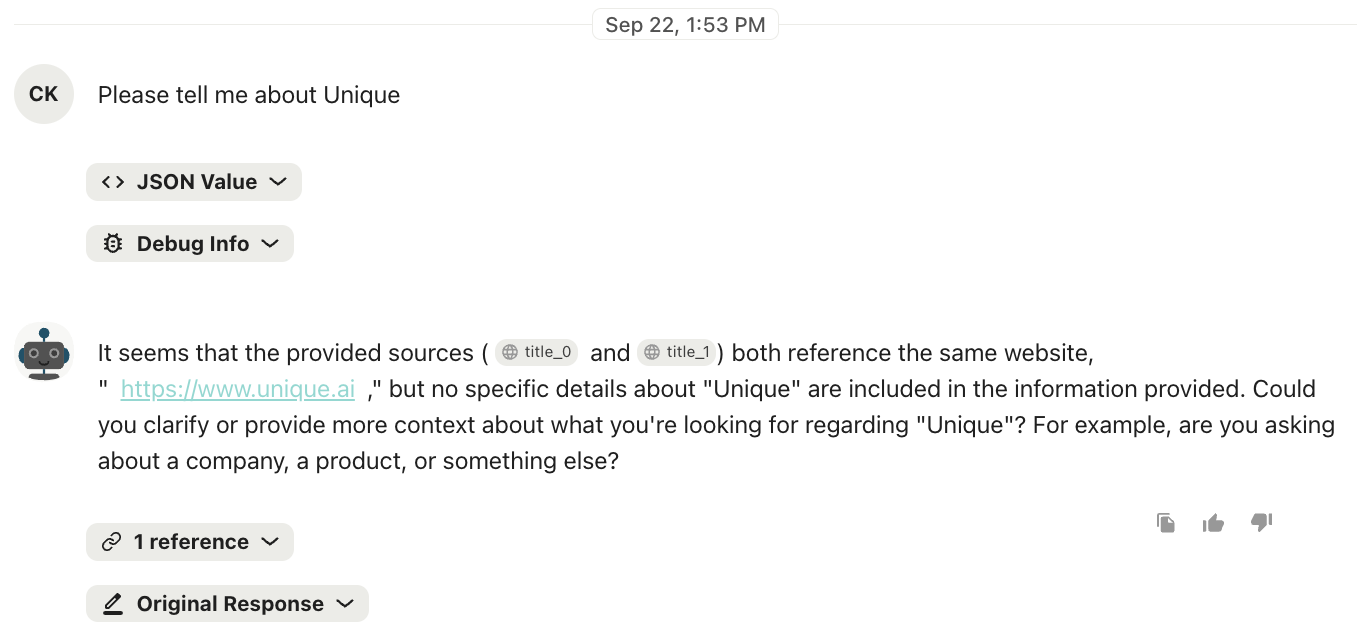Click the code brackets icon on JSON Value
This screenshot has height=638, width=1357.
tap(113, 182)
